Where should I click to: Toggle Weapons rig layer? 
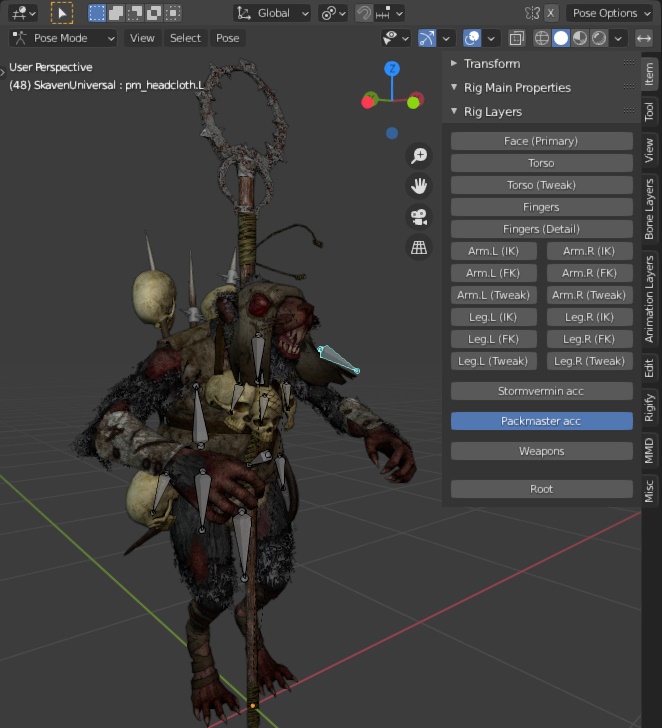541,451
